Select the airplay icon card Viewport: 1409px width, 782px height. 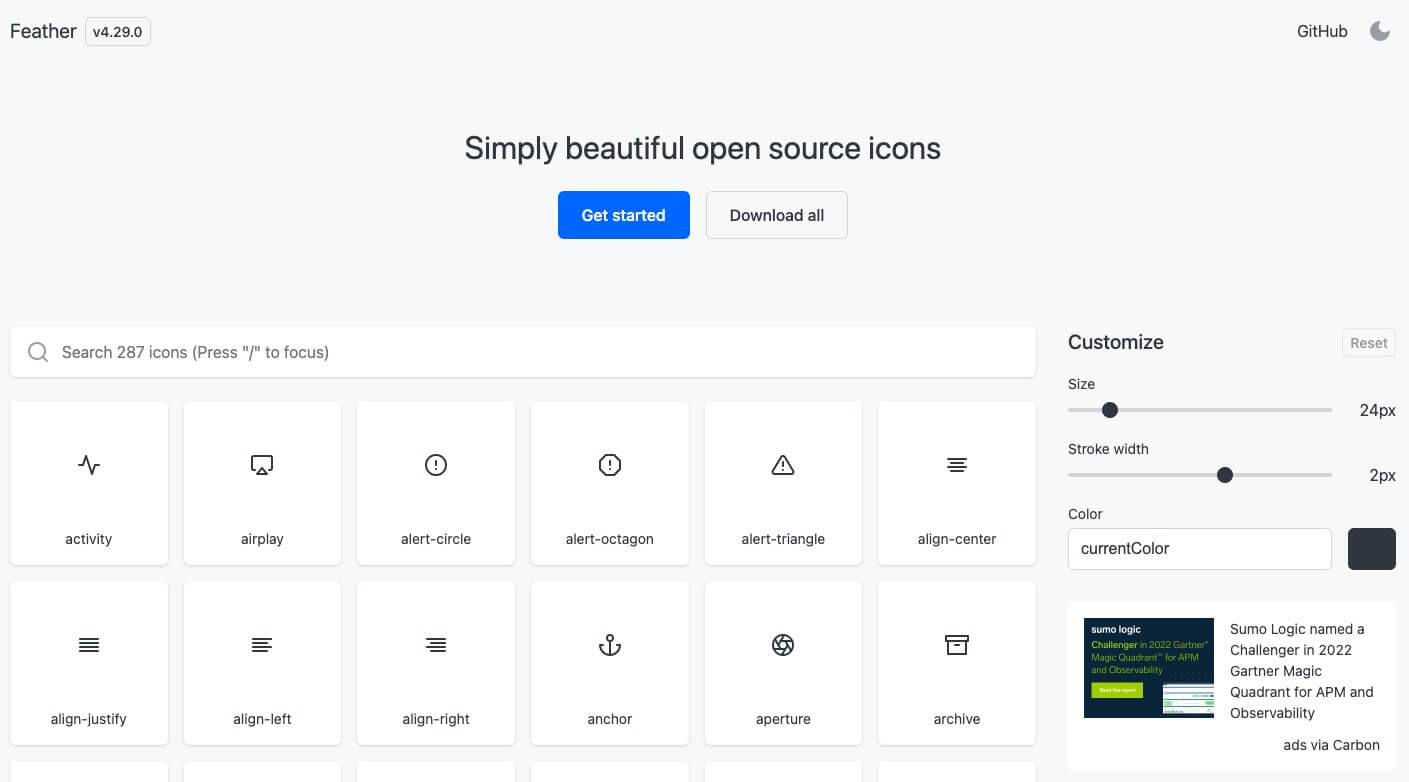[262, 483]
